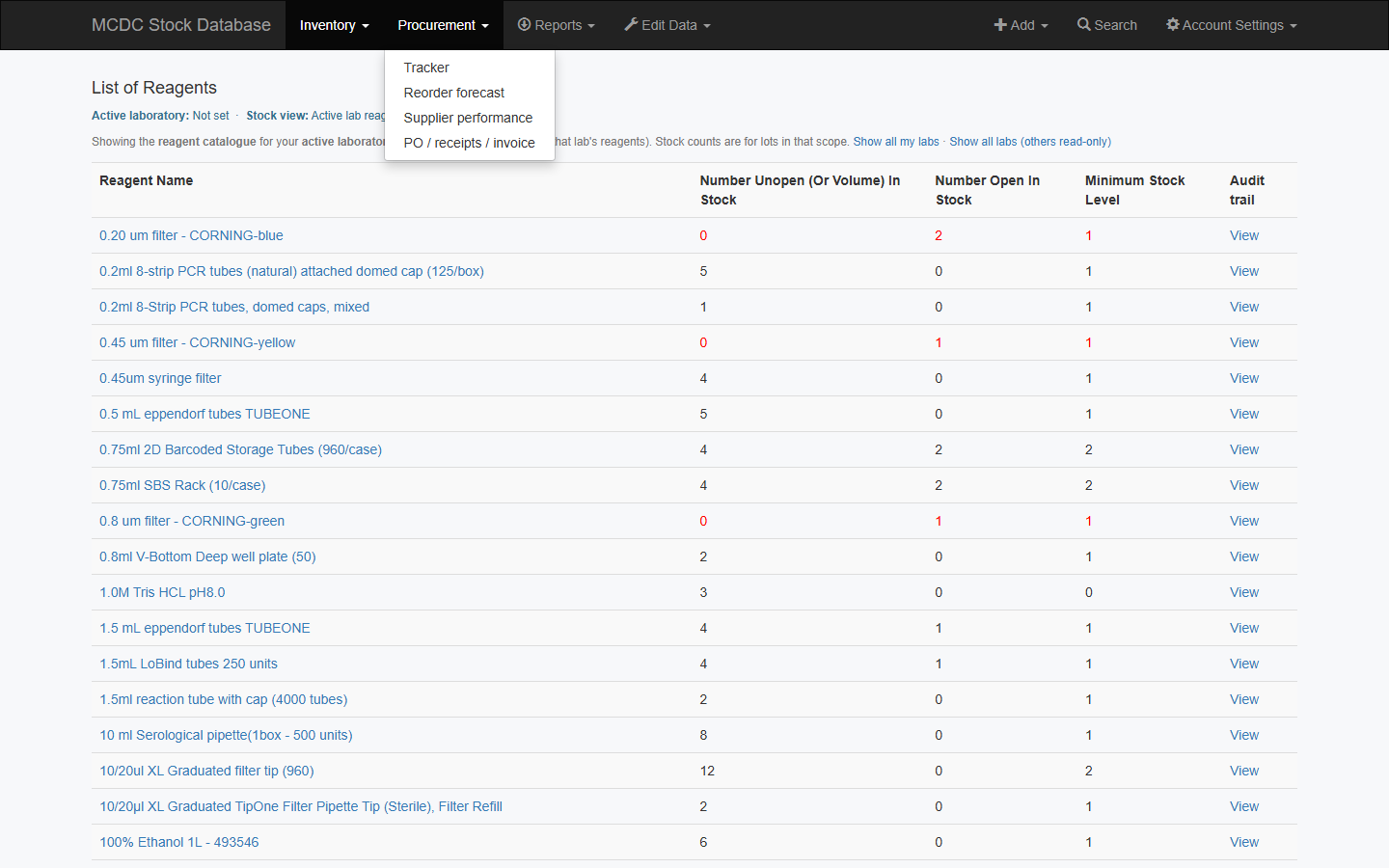Select PO / receipts / invoice
Screen dimensions: 1389x868
470,143
